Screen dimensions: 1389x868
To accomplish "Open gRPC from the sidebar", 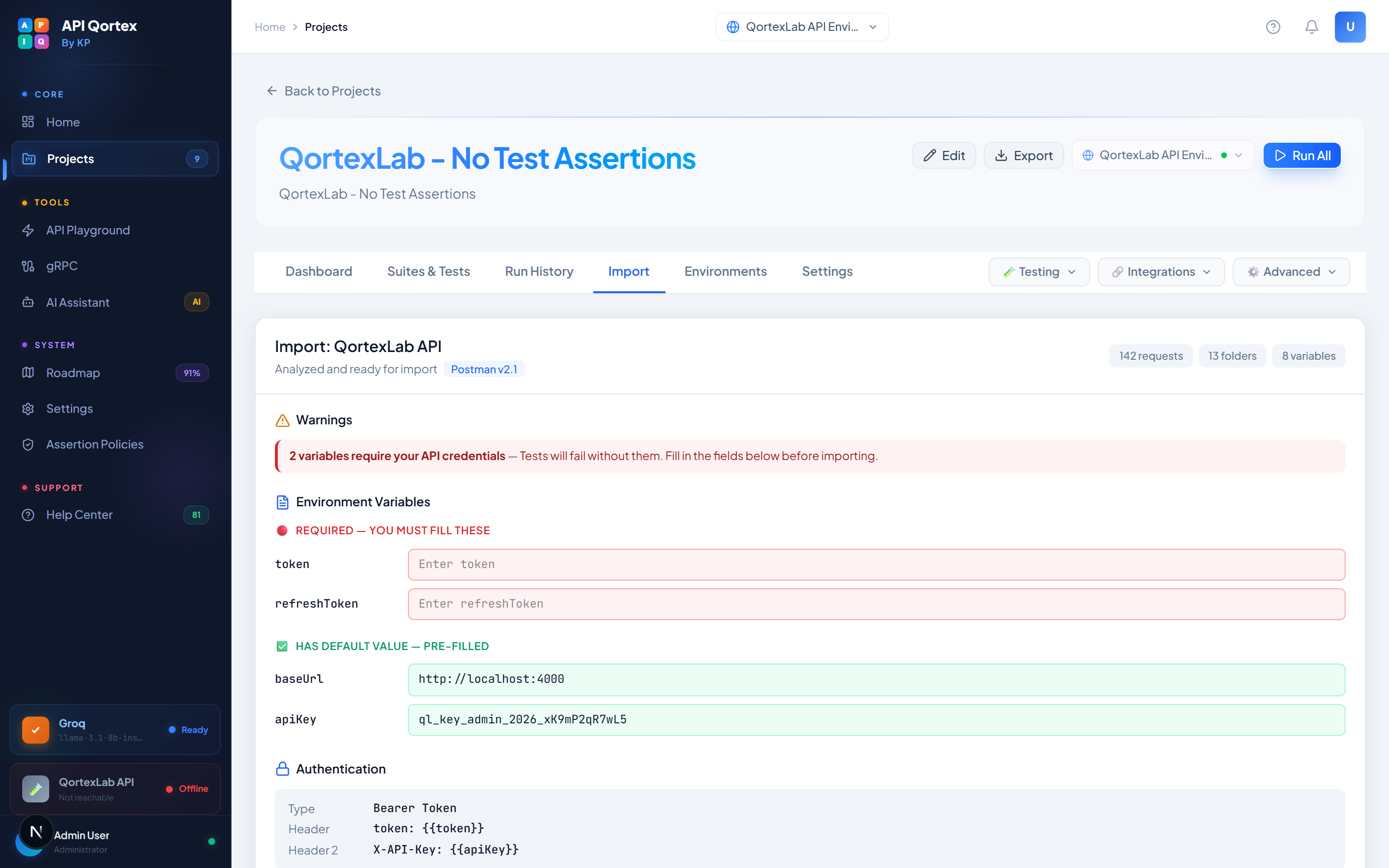I will pos(61,266).
